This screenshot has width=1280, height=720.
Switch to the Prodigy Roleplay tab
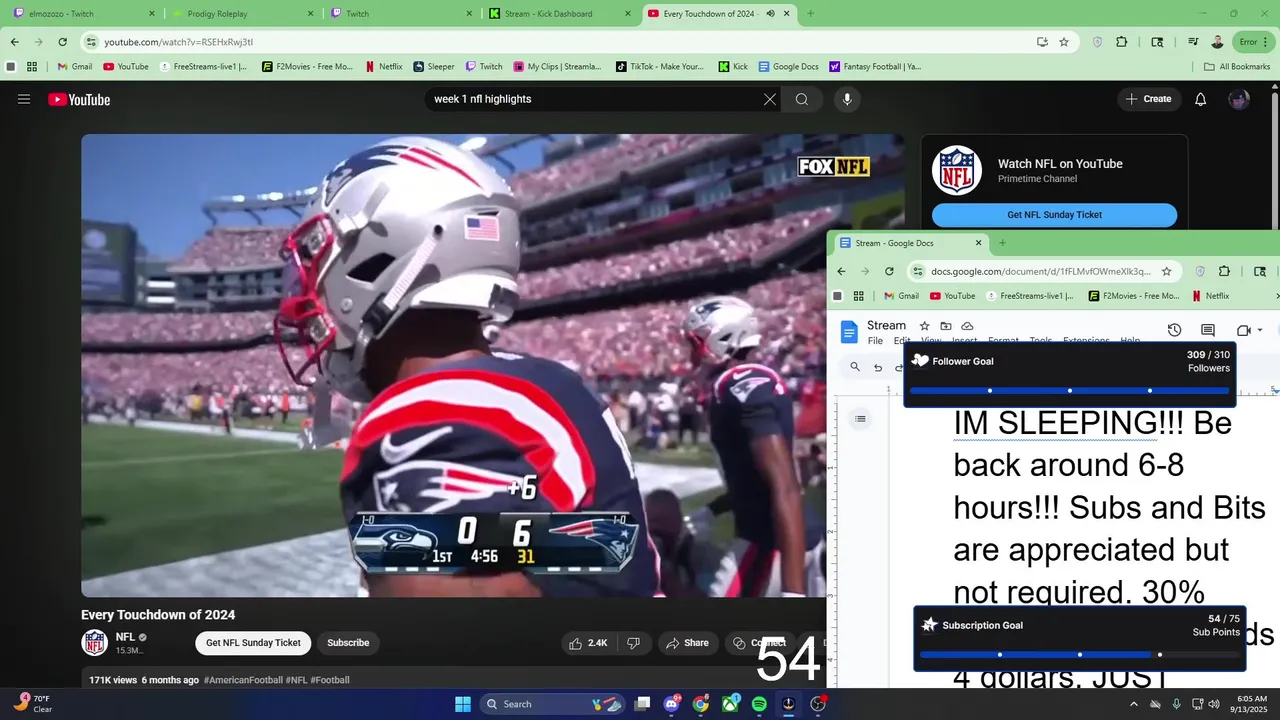[243, 14]
